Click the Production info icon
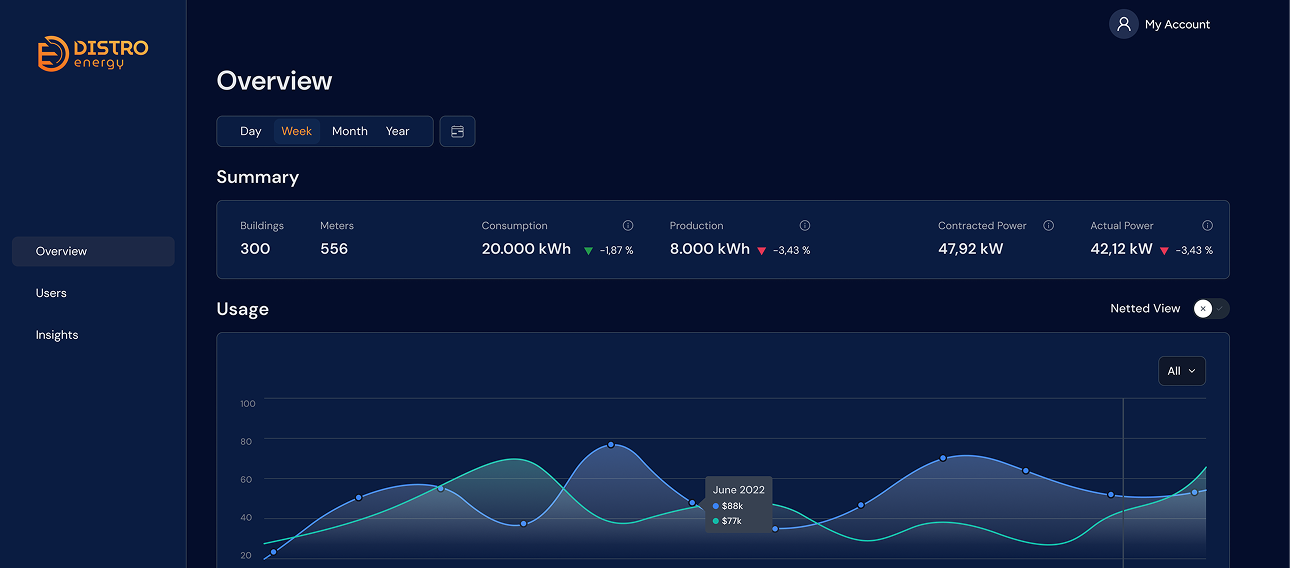Image resolution: width=1290 pixels, height=568 pixels. (x=805, y=226)
